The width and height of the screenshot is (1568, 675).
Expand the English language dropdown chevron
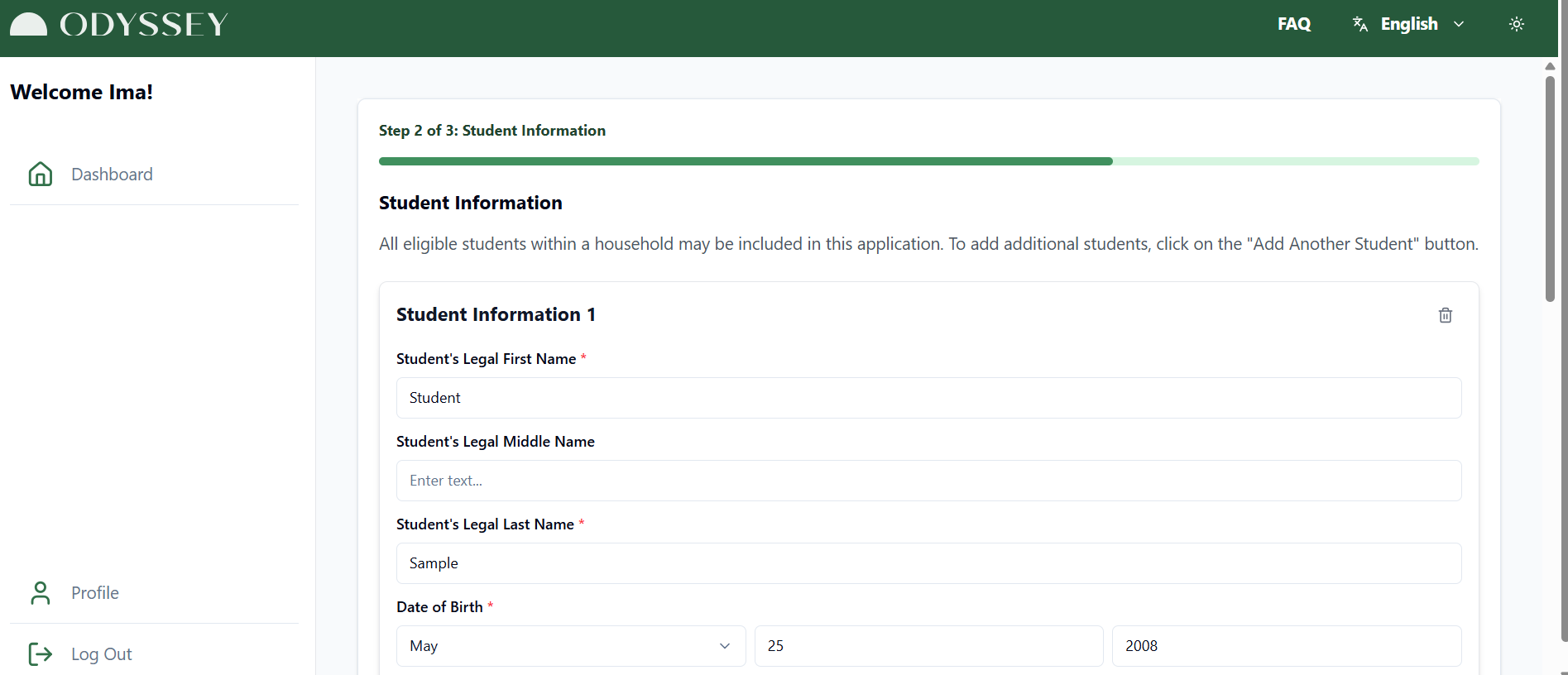(x=1459, y=24)
